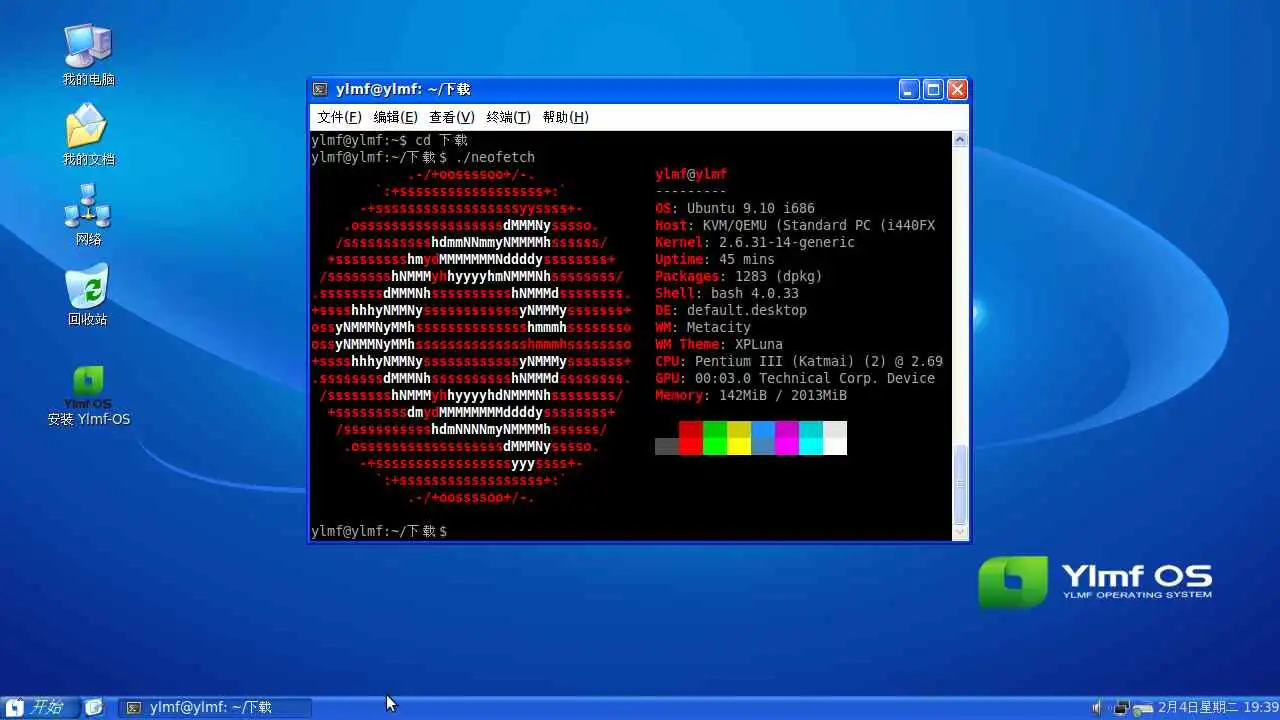Viewport: 1280px width, 720px height.
Task: Select the 网络 desktop icon
Action: [88, 214]
